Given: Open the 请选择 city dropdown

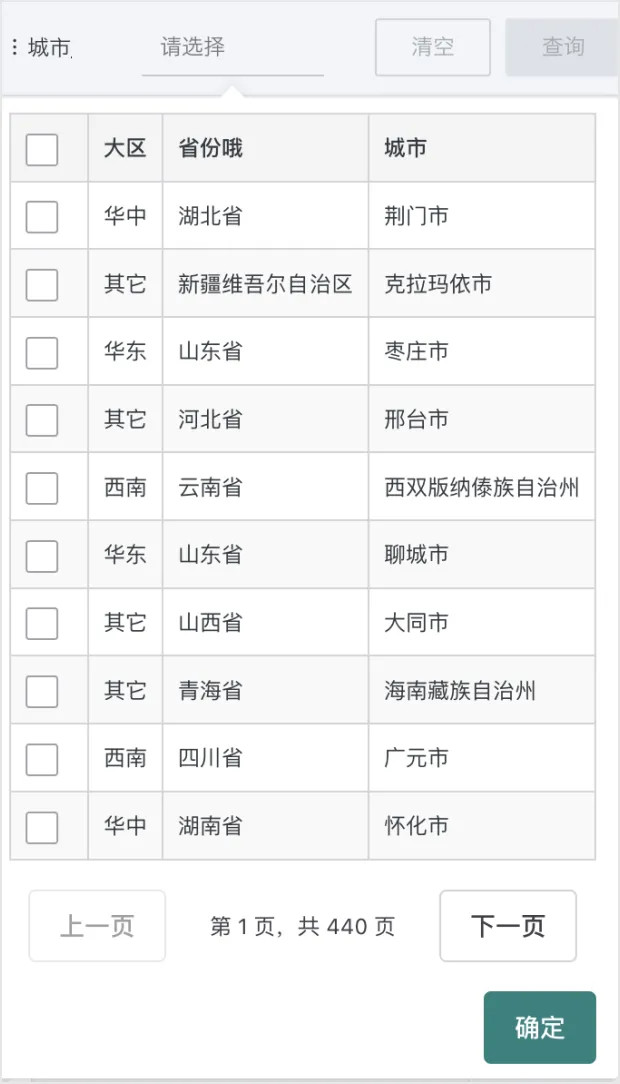Looking at the screenshot, I should (232, 47).
